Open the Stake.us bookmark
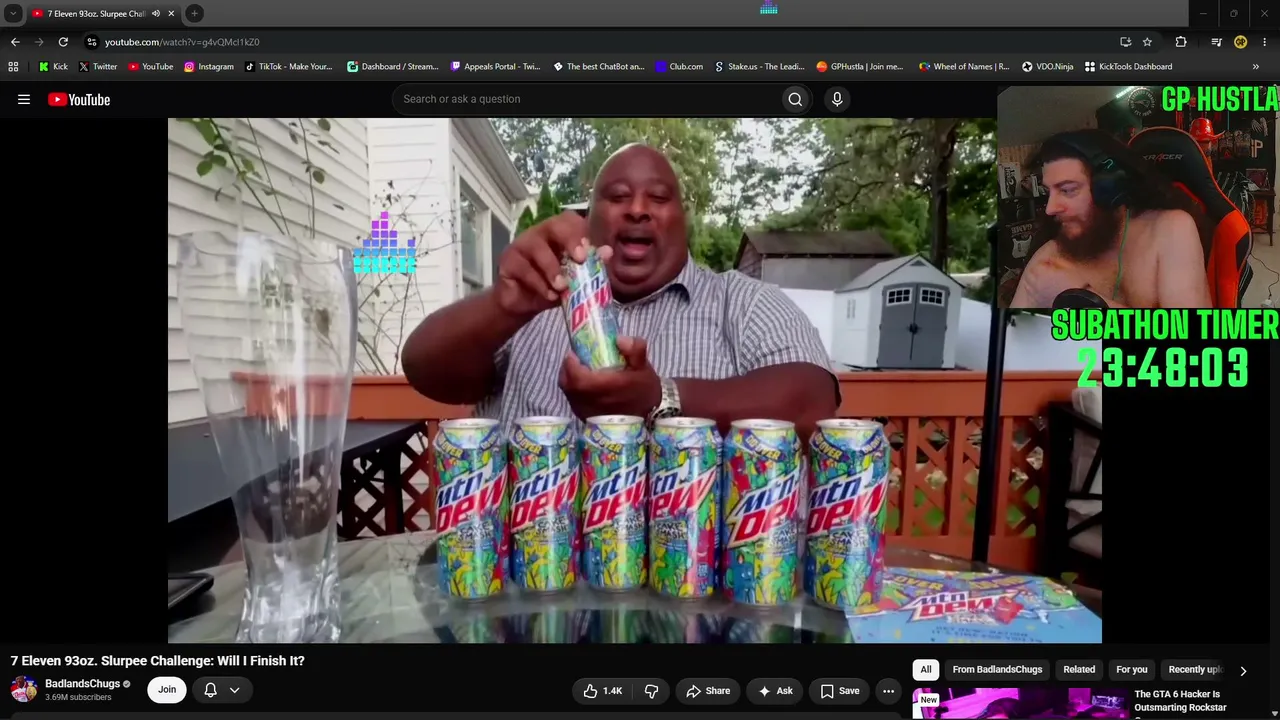The width and height of the screenshot is (1280, 720). tap(760, 67)
